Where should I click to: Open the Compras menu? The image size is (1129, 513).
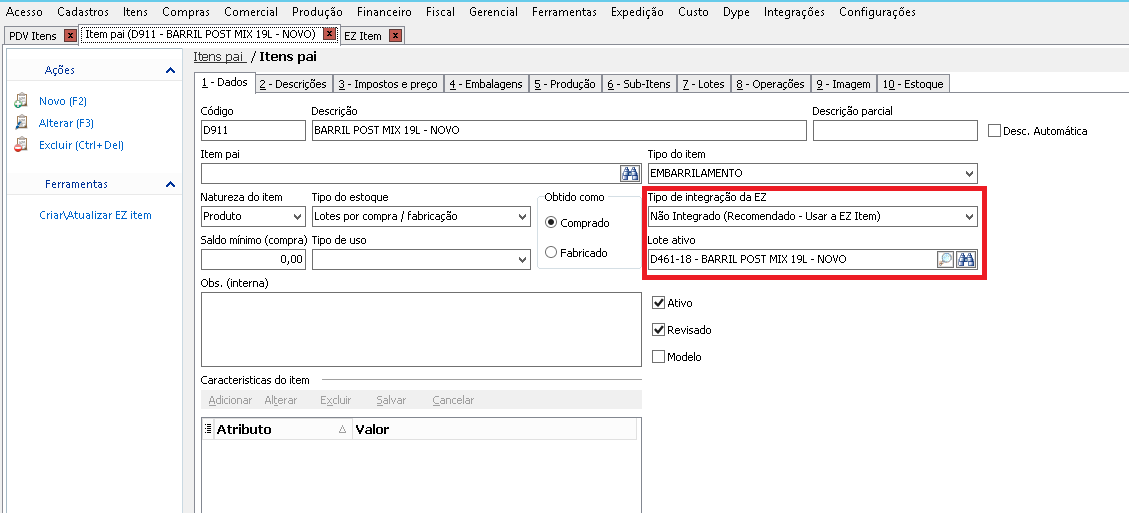[x=186, y=12]
